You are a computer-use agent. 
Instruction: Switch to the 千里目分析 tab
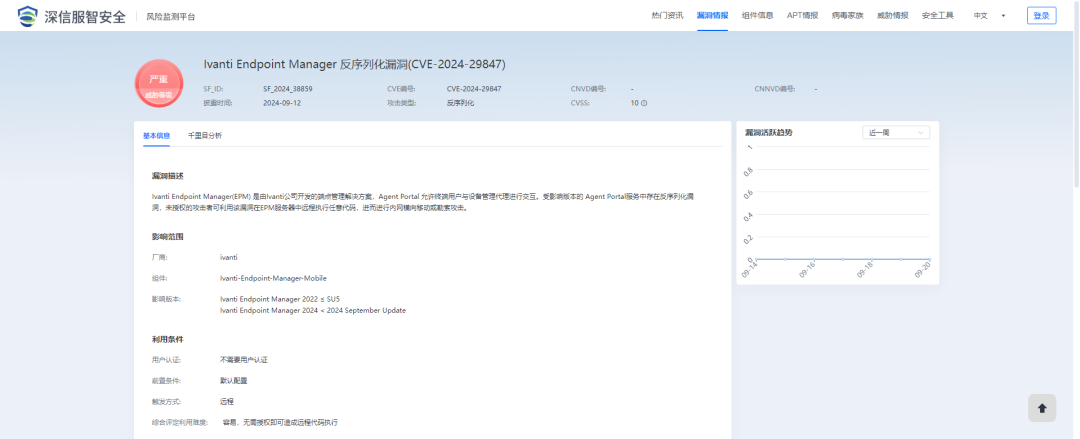(x=205, y=135)
